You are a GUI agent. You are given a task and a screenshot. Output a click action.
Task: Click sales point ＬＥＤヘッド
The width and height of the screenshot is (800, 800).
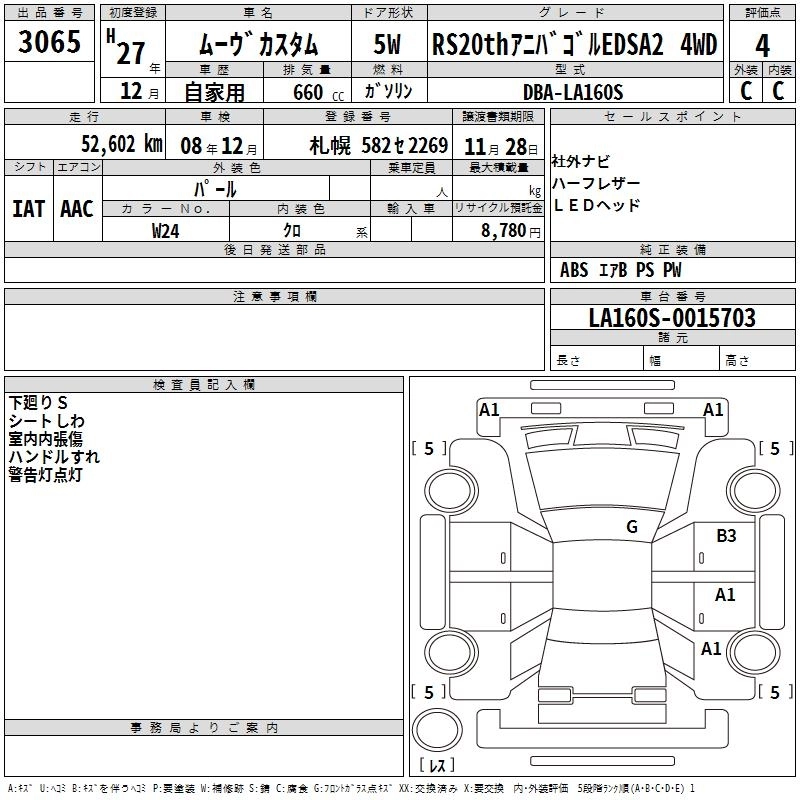tap(596, 205)
